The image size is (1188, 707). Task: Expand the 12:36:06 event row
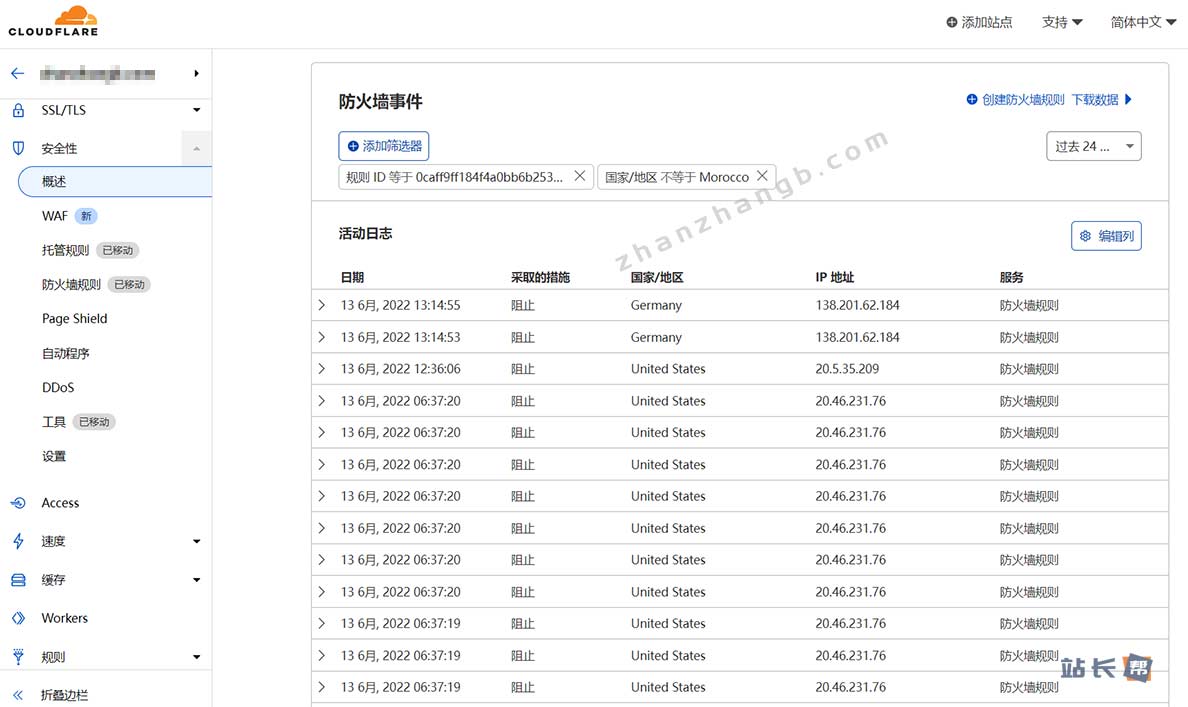(322, 369)
